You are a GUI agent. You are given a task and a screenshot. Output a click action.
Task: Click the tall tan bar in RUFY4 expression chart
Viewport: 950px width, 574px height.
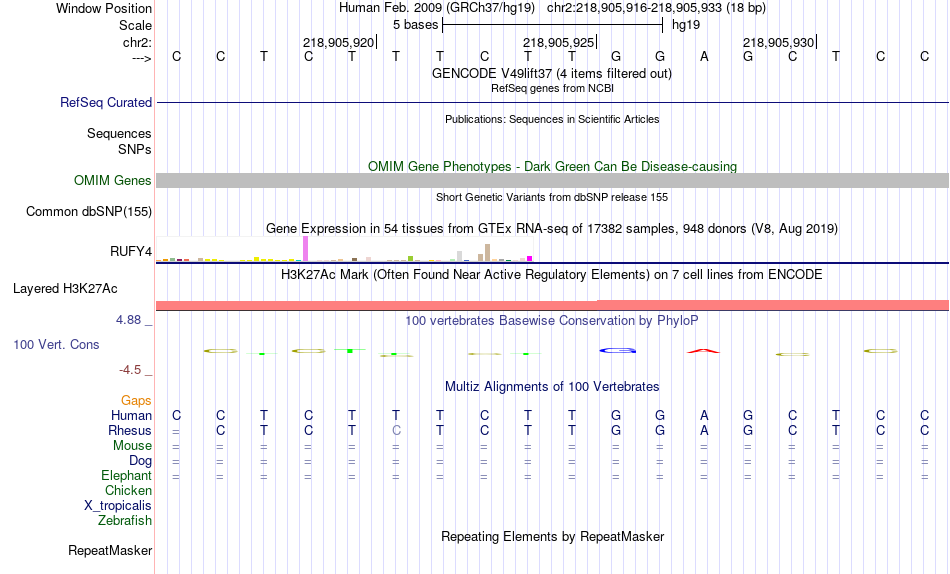click(x=487, y=253)
